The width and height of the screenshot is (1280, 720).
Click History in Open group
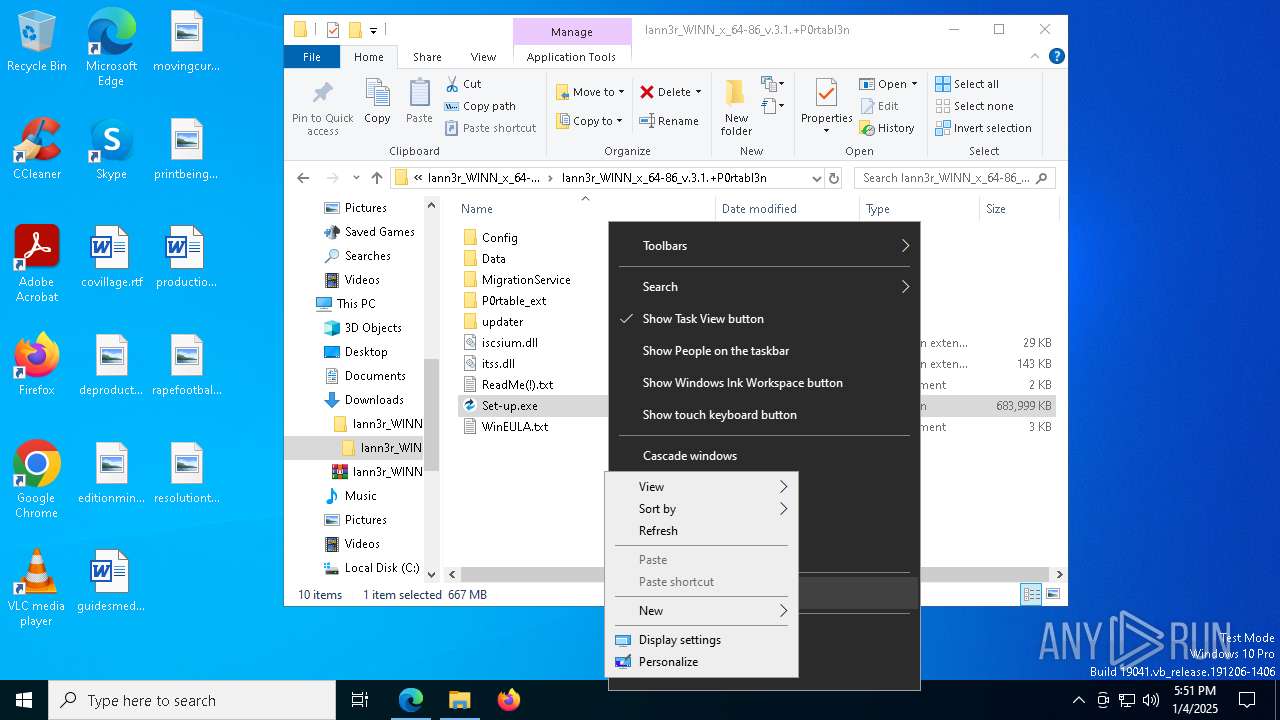click(886, 128)
